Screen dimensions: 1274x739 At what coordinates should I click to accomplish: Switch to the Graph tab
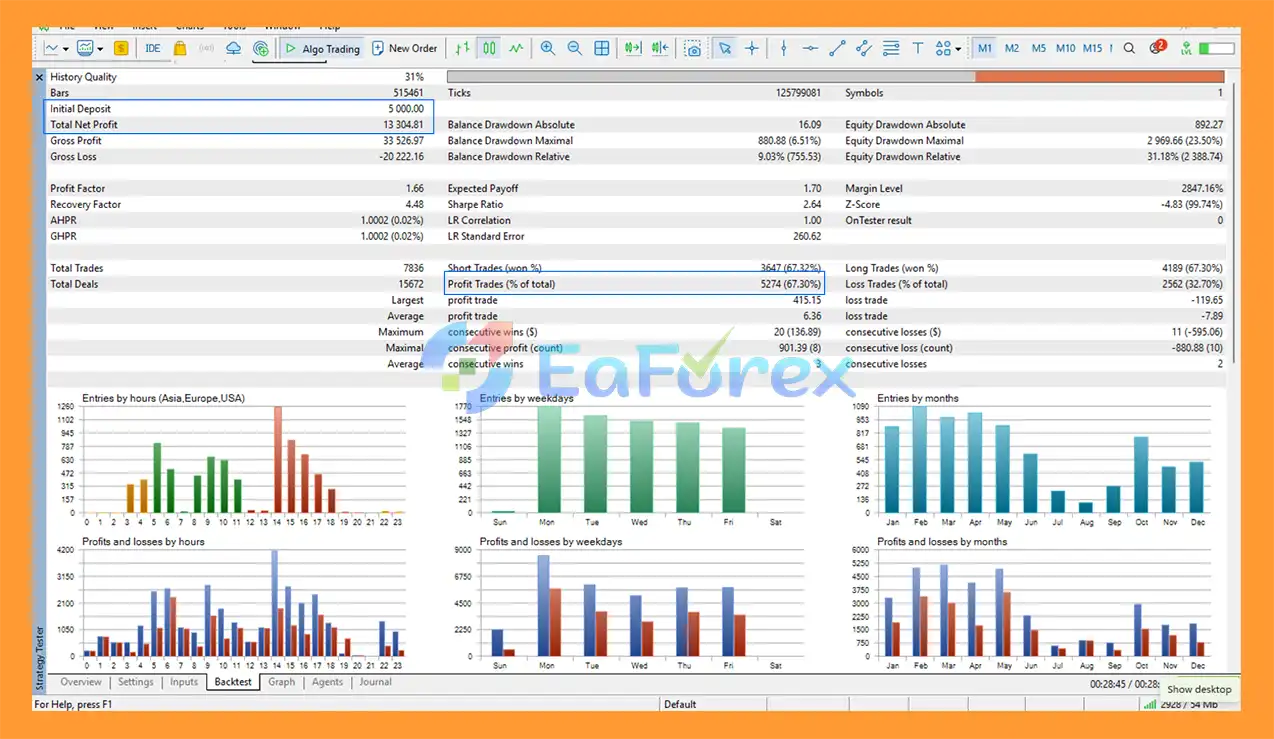(282, 682)
